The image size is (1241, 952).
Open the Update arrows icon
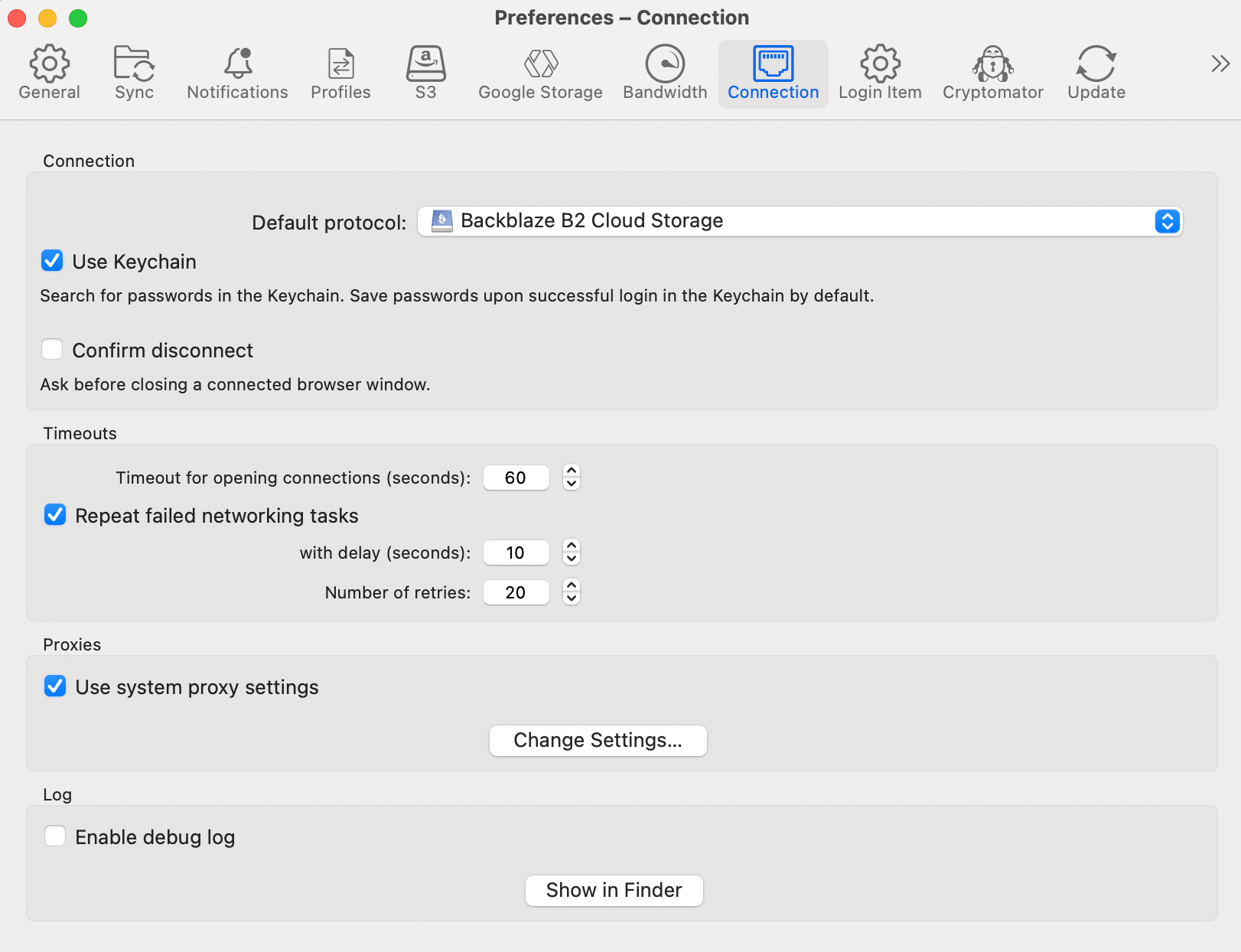(x=1096, y=63)
